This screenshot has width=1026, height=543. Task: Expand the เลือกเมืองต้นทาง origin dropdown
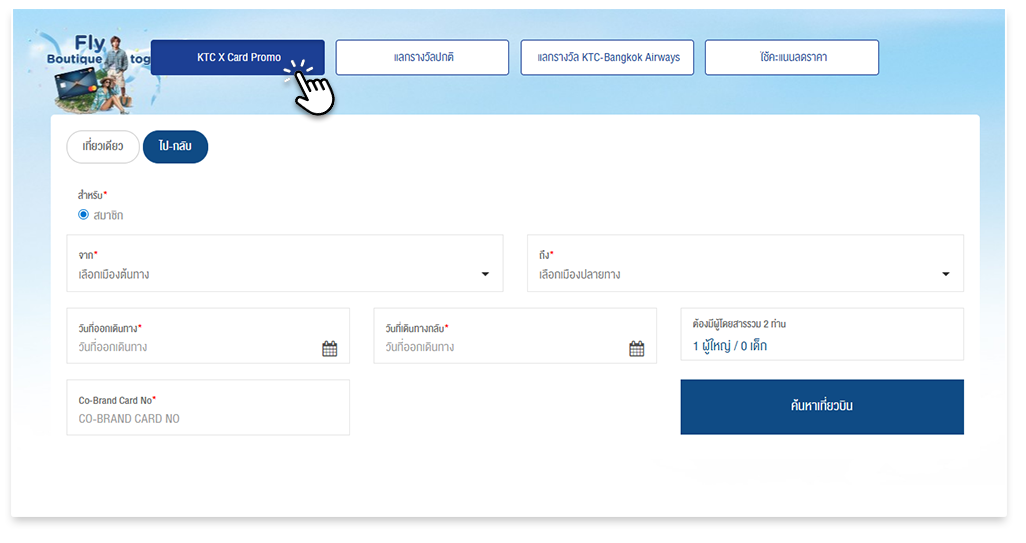(x=285, y=263)
